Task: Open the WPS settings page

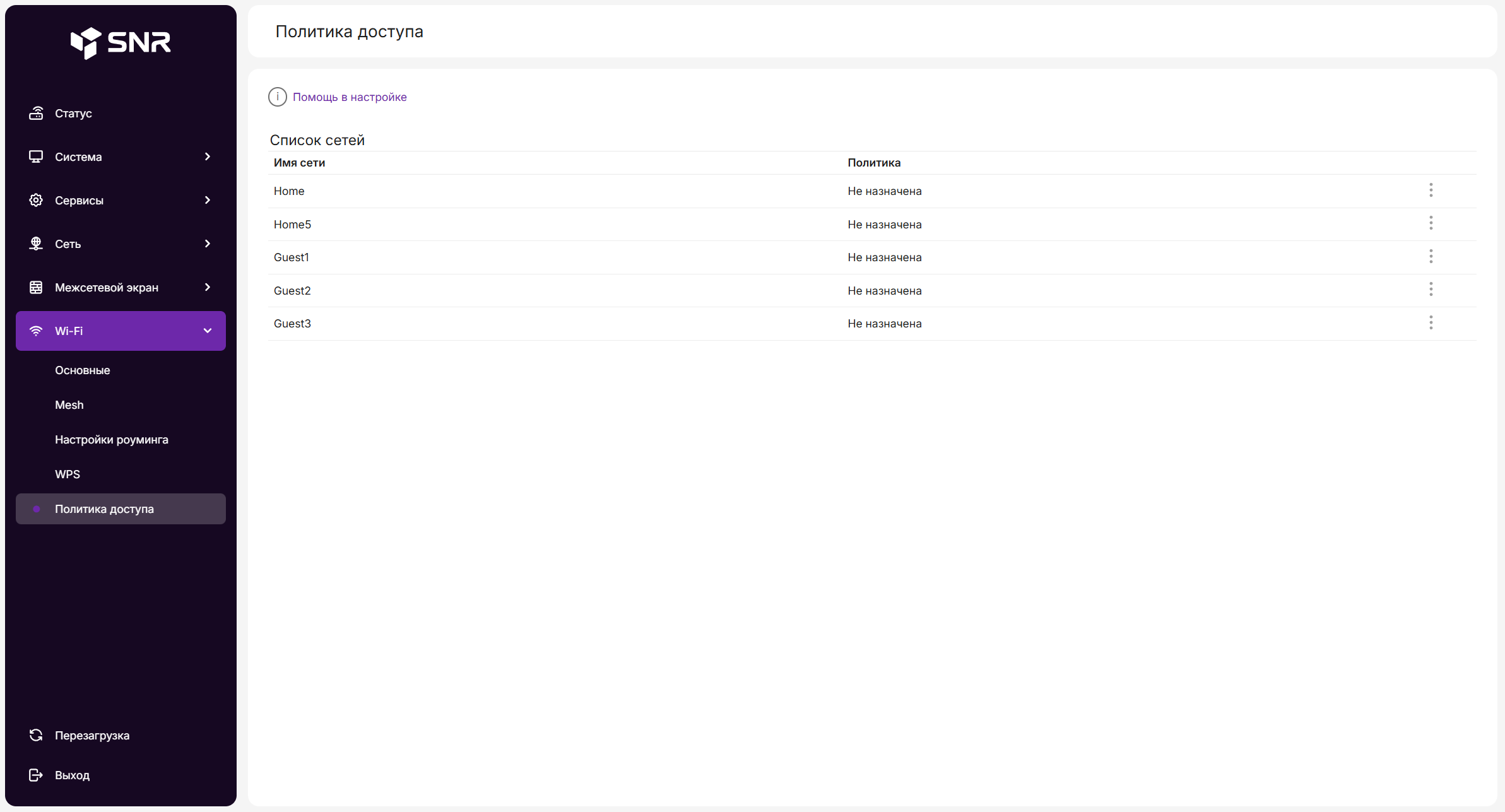Action: [68, 474]
